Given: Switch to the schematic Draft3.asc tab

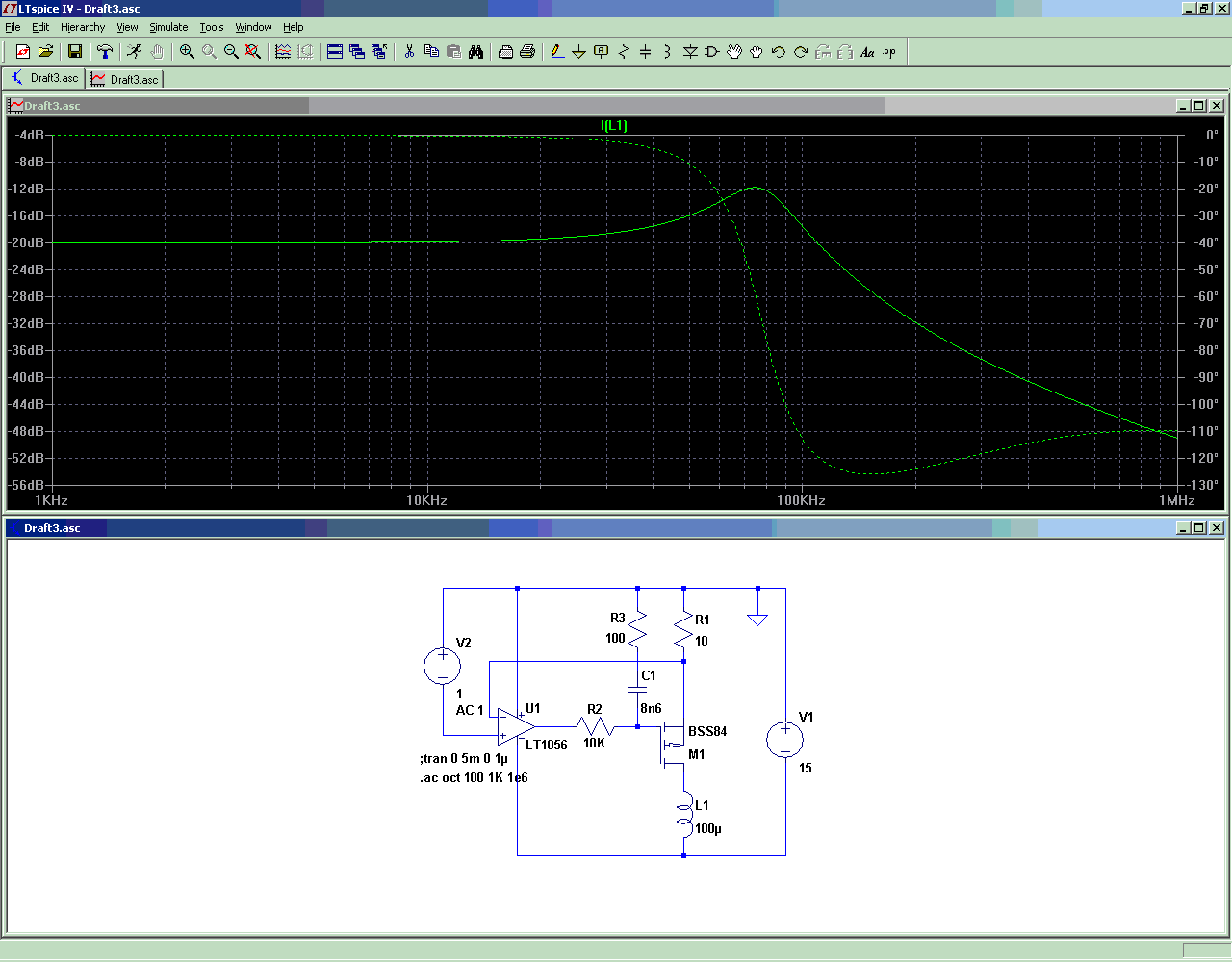Looking at the screenshot, I should point(44,78).
